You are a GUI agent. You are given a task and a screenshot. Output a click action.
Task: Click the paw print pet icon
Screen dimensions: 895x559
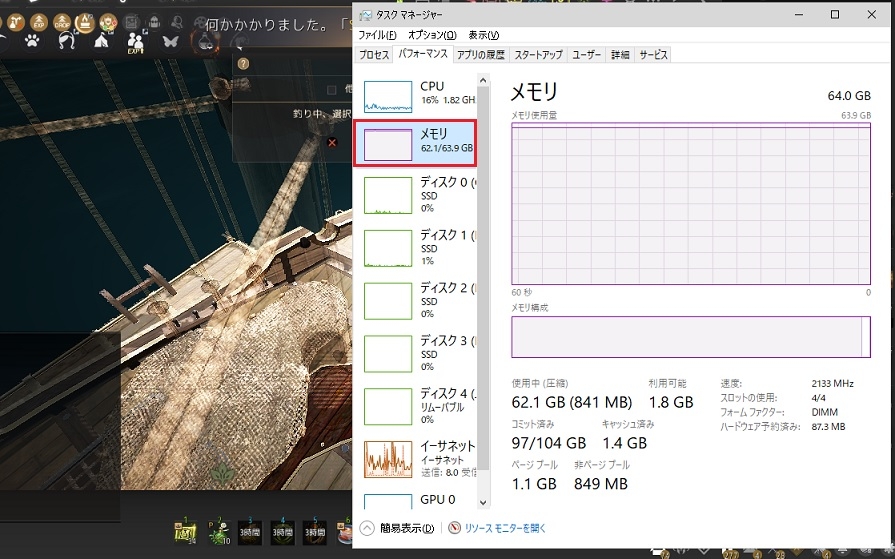click(x=30, y=42)
